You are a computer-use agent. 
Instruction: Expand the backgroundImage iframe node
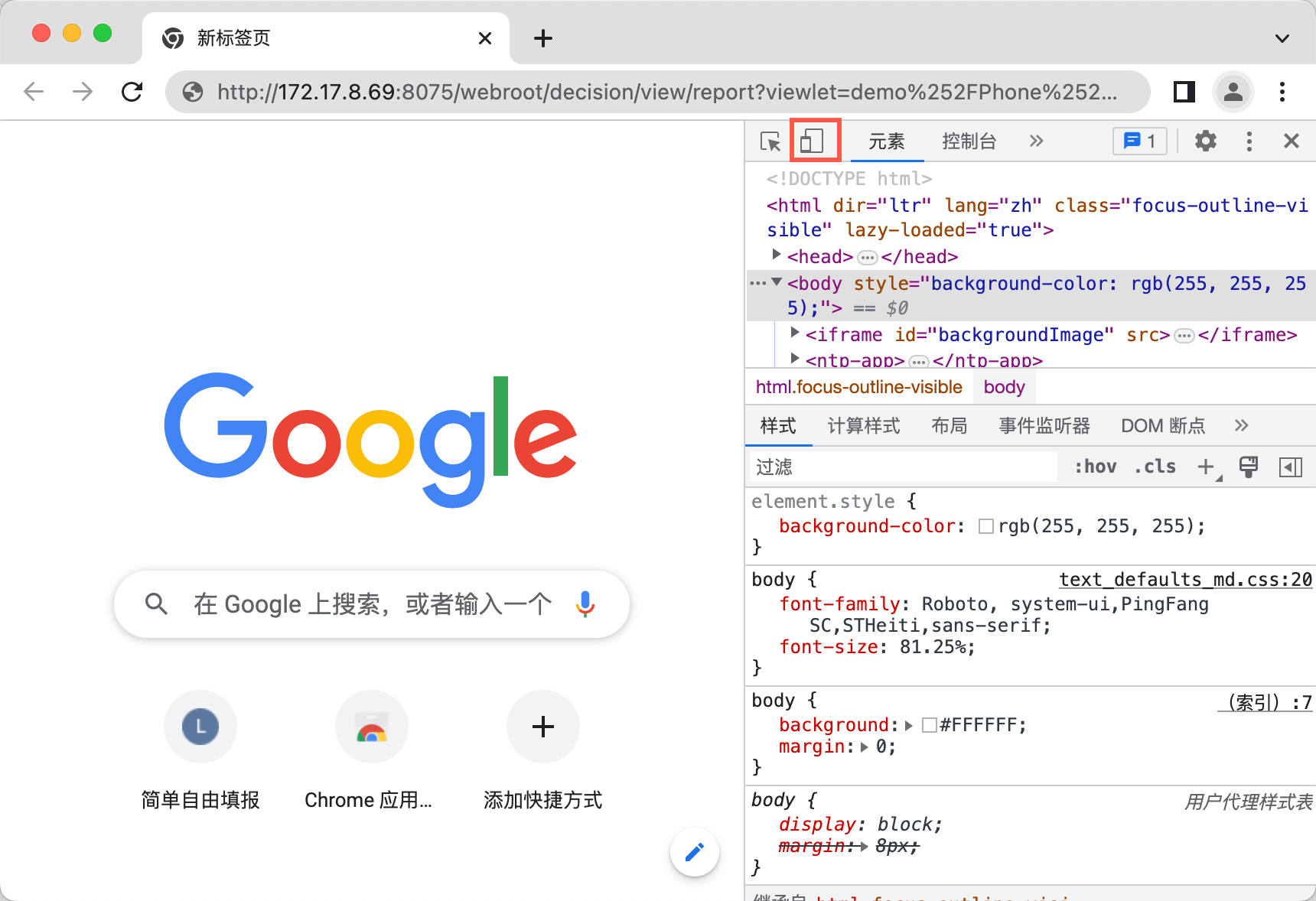tap(795, 333)
